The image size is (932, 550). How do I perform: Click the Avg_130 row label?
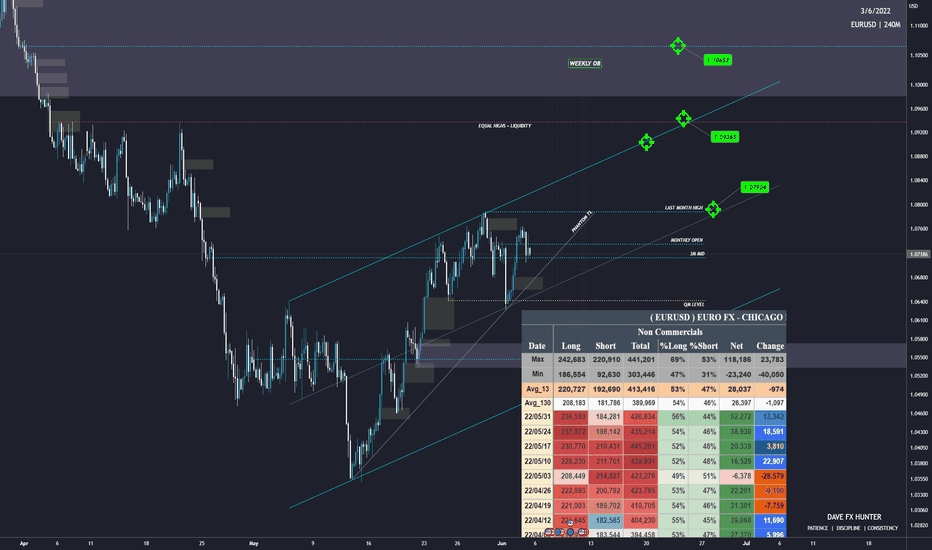coord(537,403)
